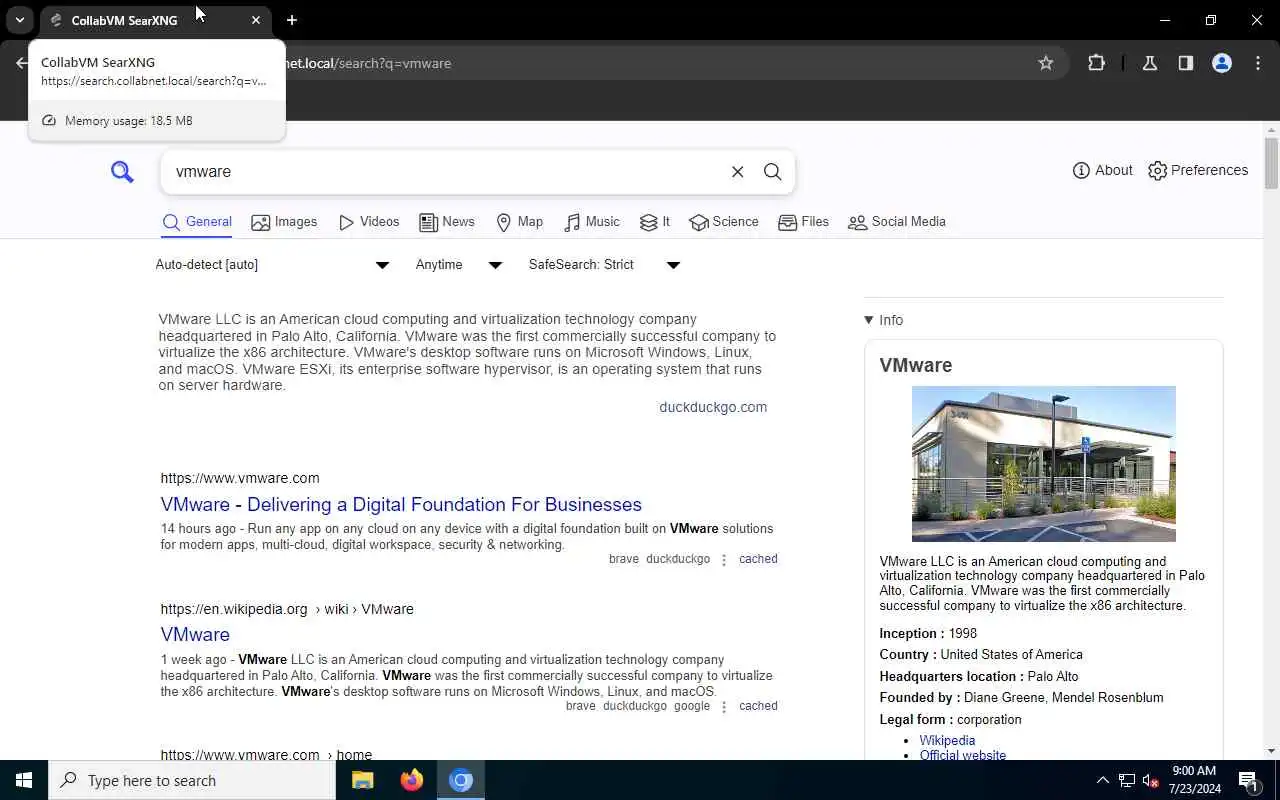This screenshot has width=1280, height=800.
Task: Switch to Social Media category
Action: coord(897,222)
